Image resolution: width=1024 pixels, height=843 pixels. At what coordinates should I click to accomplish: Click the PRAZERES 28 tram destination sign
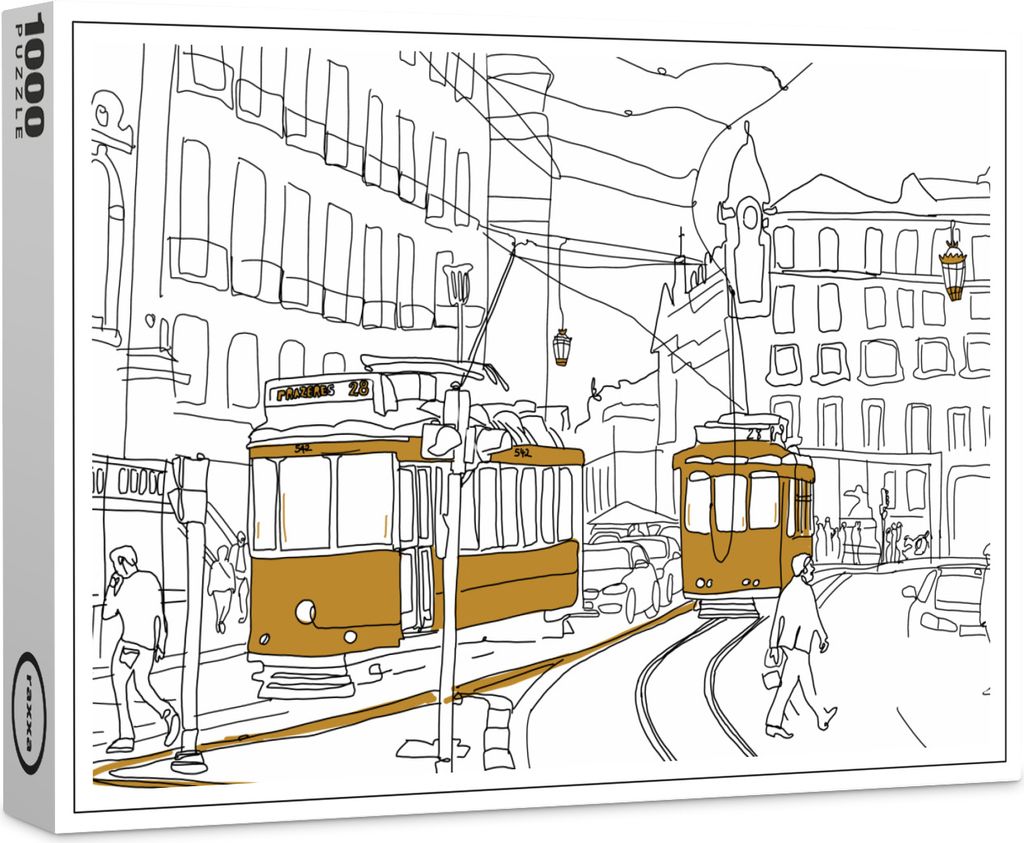tap(318, 391)
